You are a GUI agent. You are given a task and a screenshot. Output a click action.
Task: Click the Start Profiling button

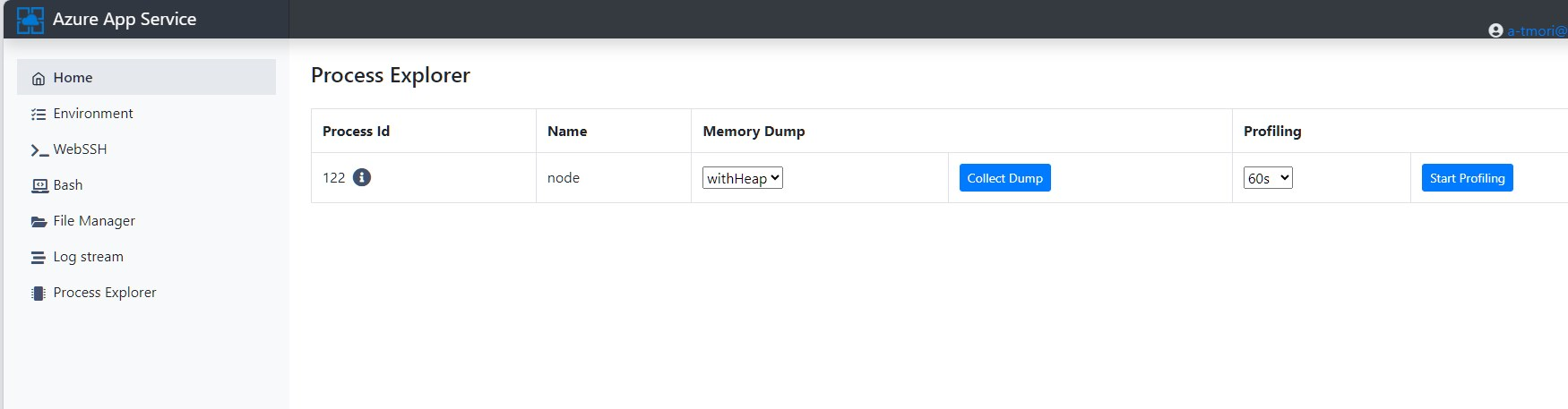tap(1467, 178)
